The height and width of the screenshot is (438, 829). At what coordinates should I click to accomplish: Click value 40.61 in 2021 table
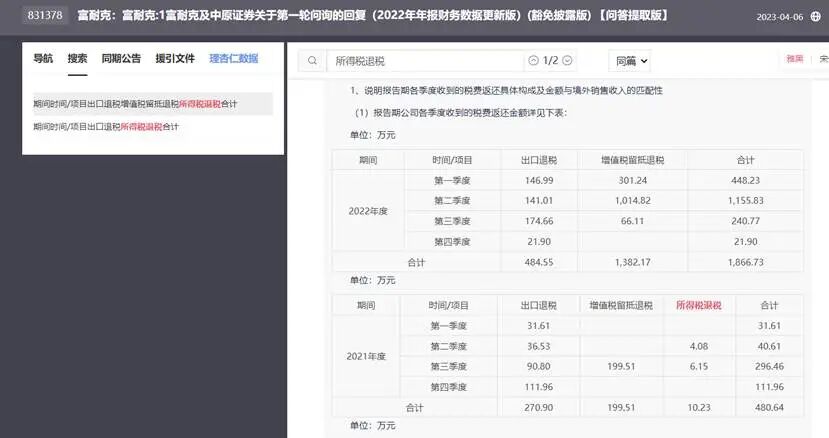(x=769, y=346)
